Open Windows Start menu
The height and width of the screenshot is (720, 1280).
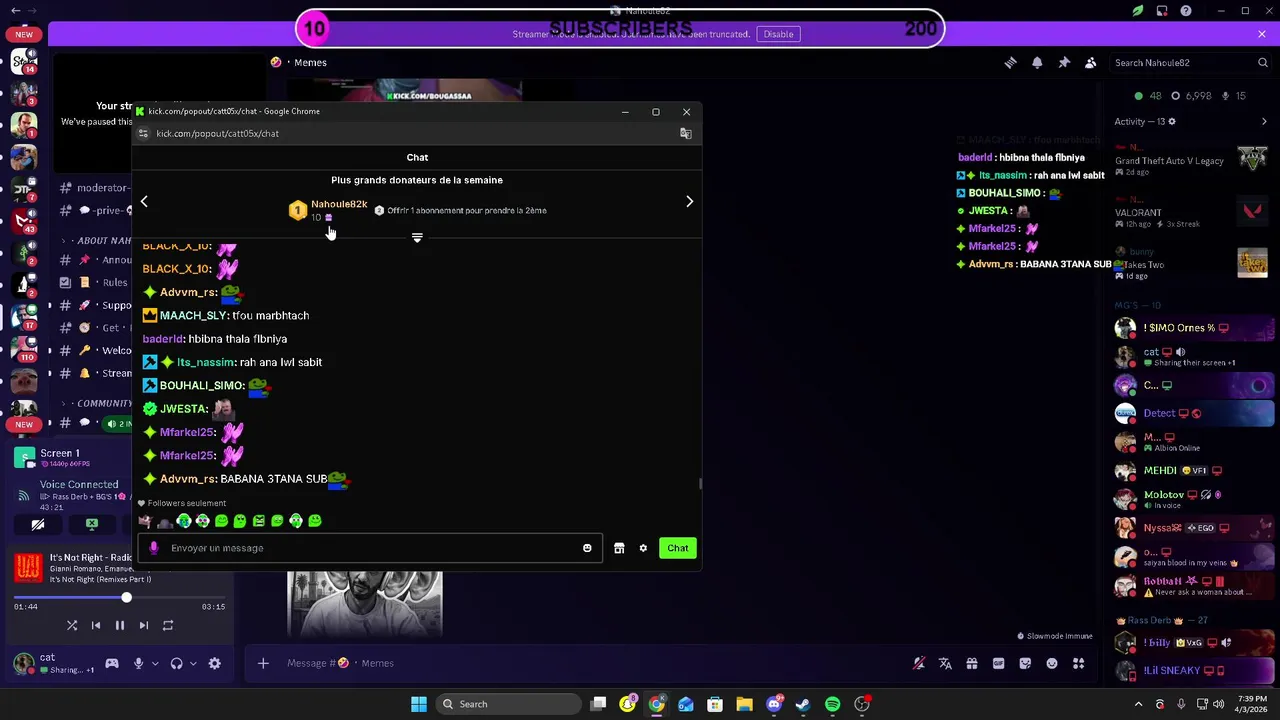[x=419, y=704]
